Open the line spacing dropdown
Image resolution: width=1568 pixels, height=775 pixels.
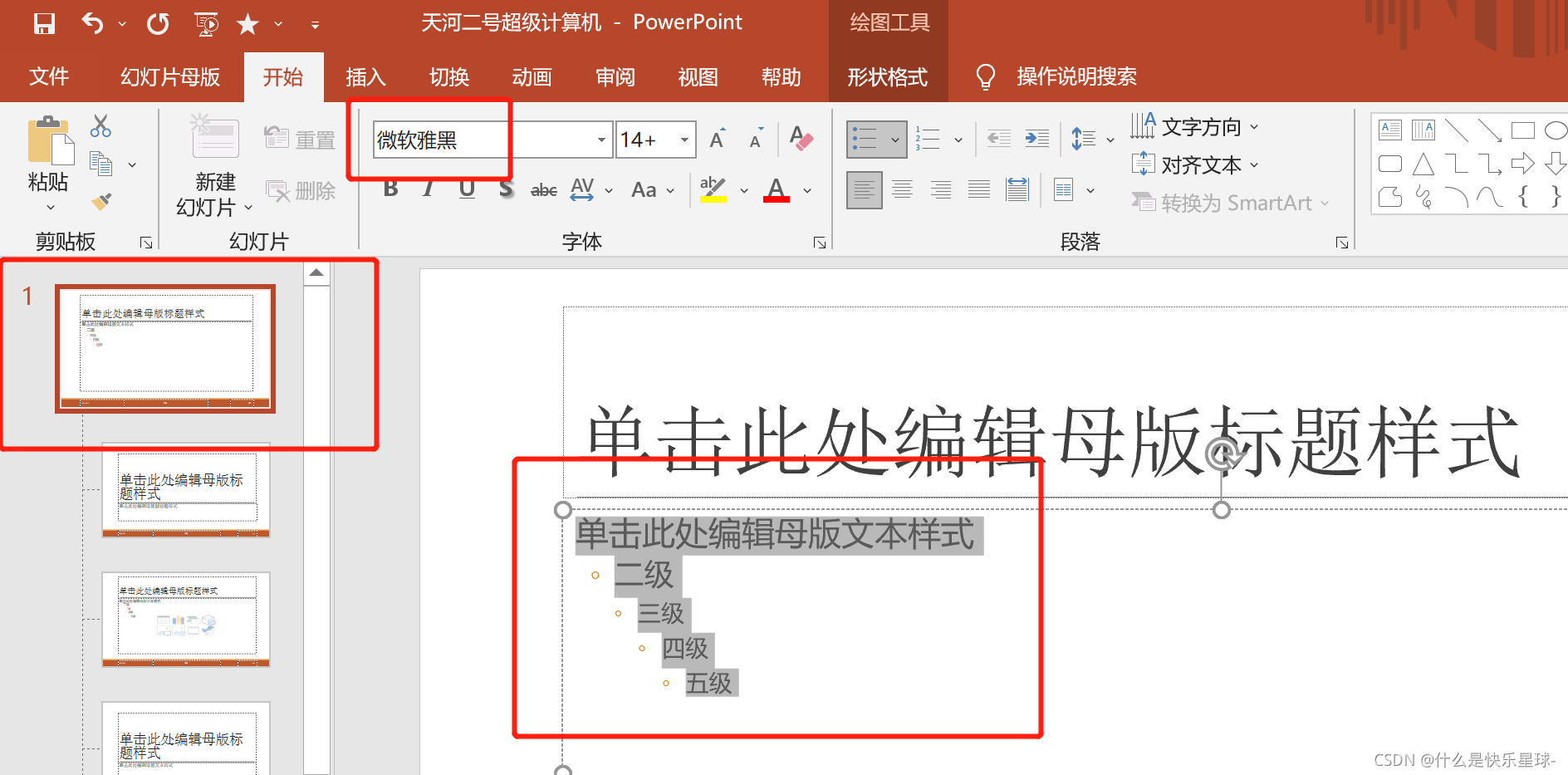point(1110,140)
